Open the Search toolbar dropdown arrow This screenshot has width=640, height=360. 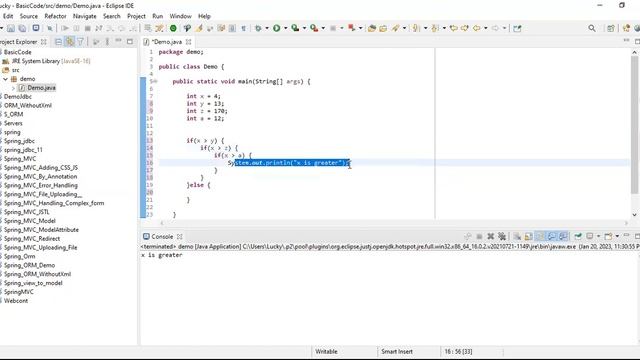[x=404, y=28]
